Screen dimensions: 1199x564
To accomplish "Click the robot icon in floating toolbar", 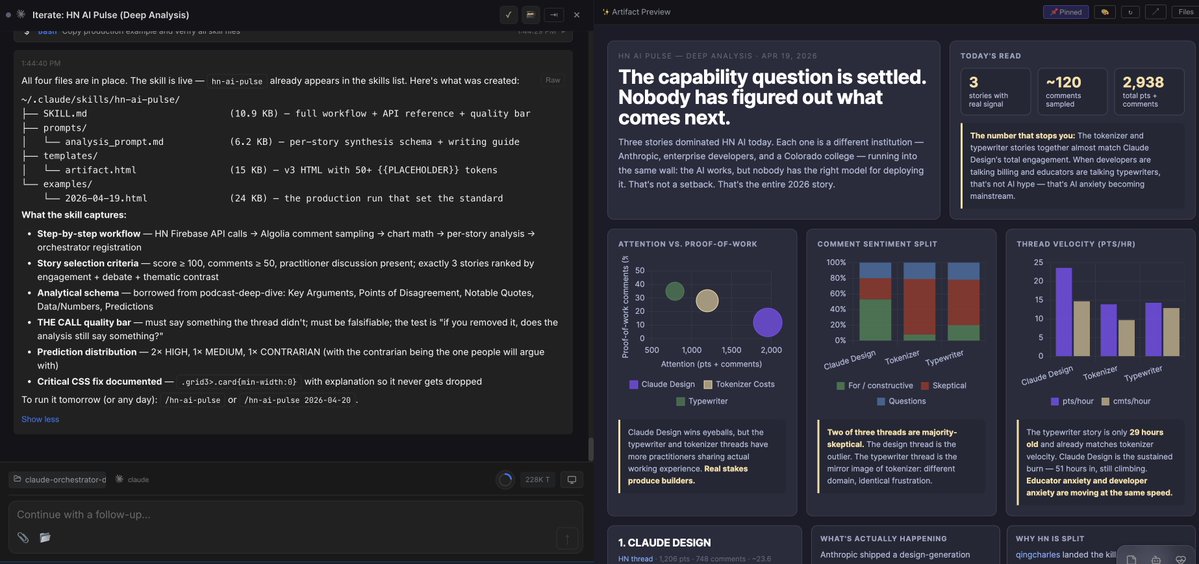I will (x=1157, y=559).
